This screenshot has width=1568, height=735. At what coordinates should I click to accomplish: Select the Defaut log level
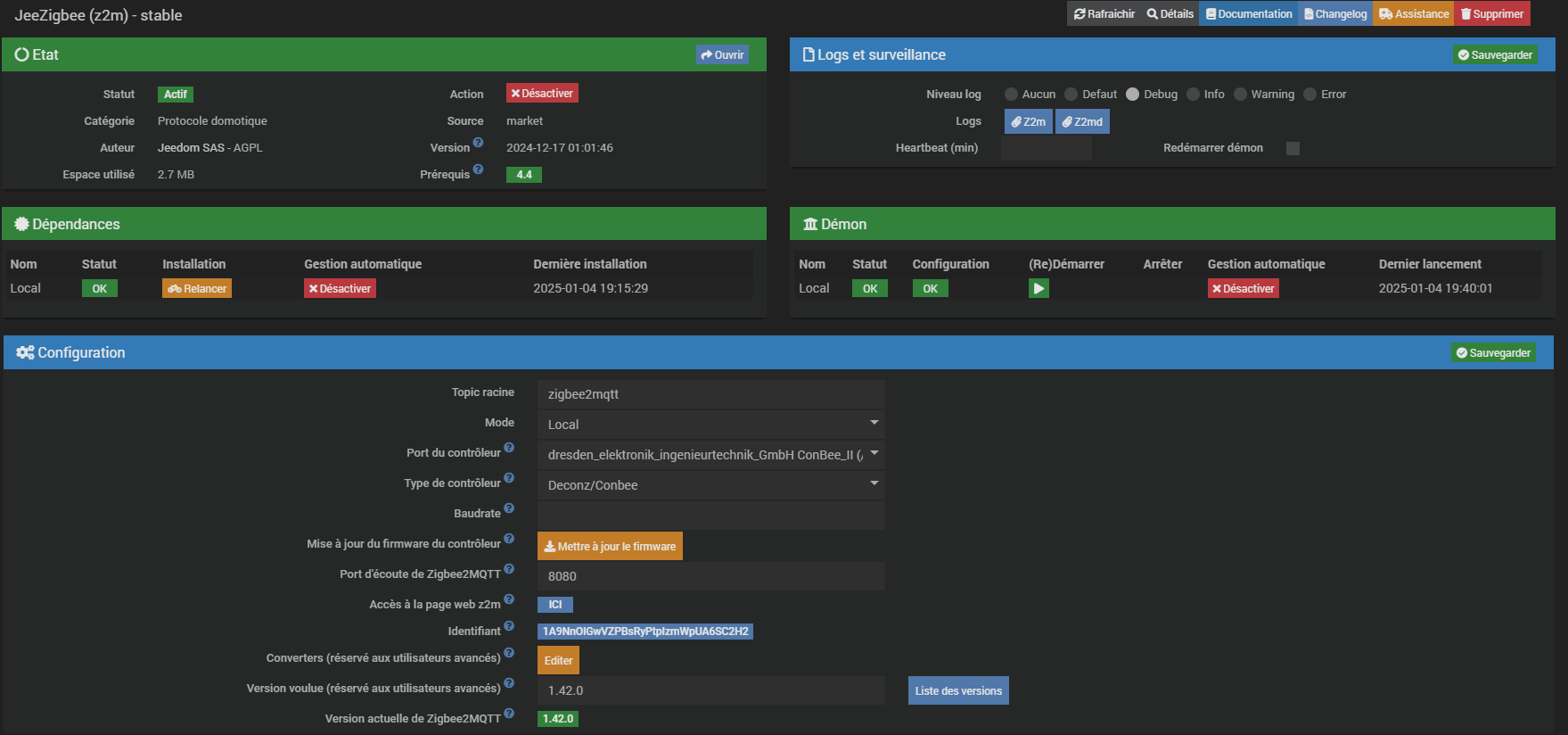[1071, 94]
